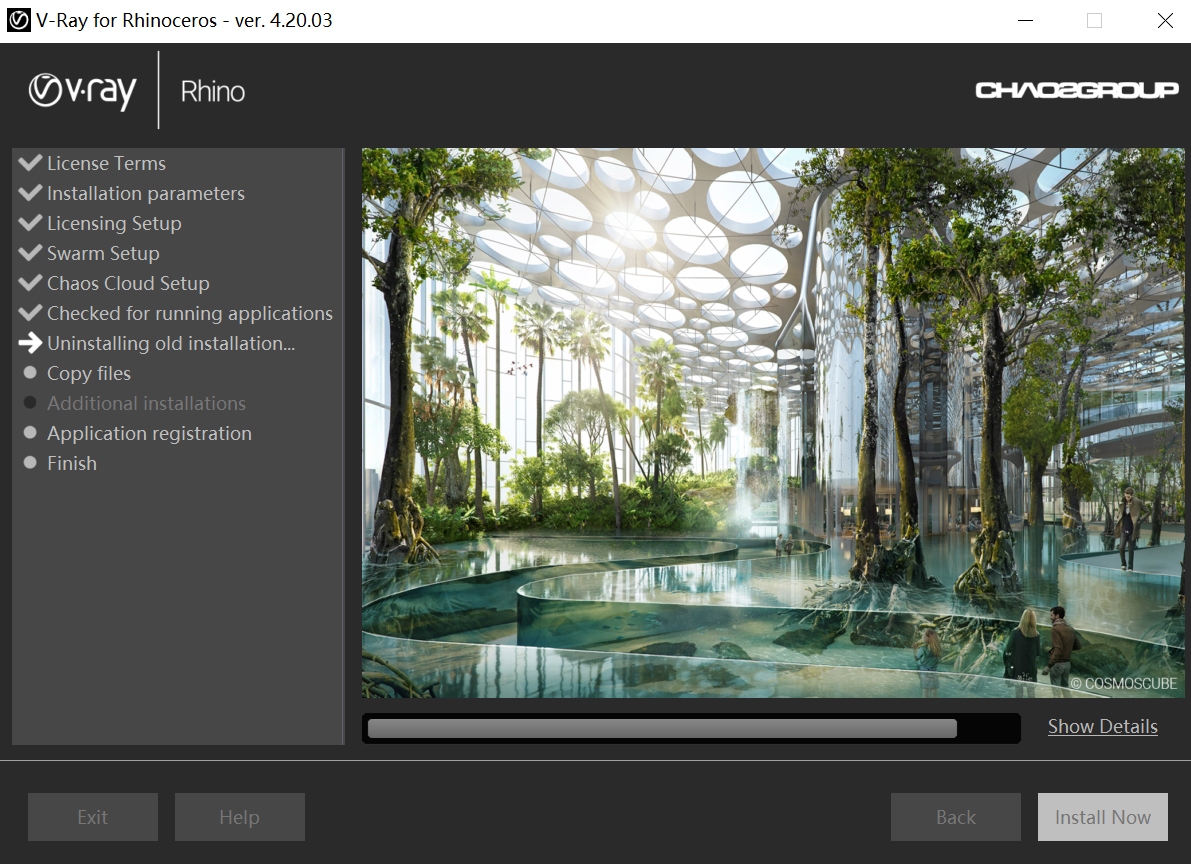Click the greenhouse render splash image
Image resolution: width=1191 pixels, height=864 pixels.
(x=773, y=423)
